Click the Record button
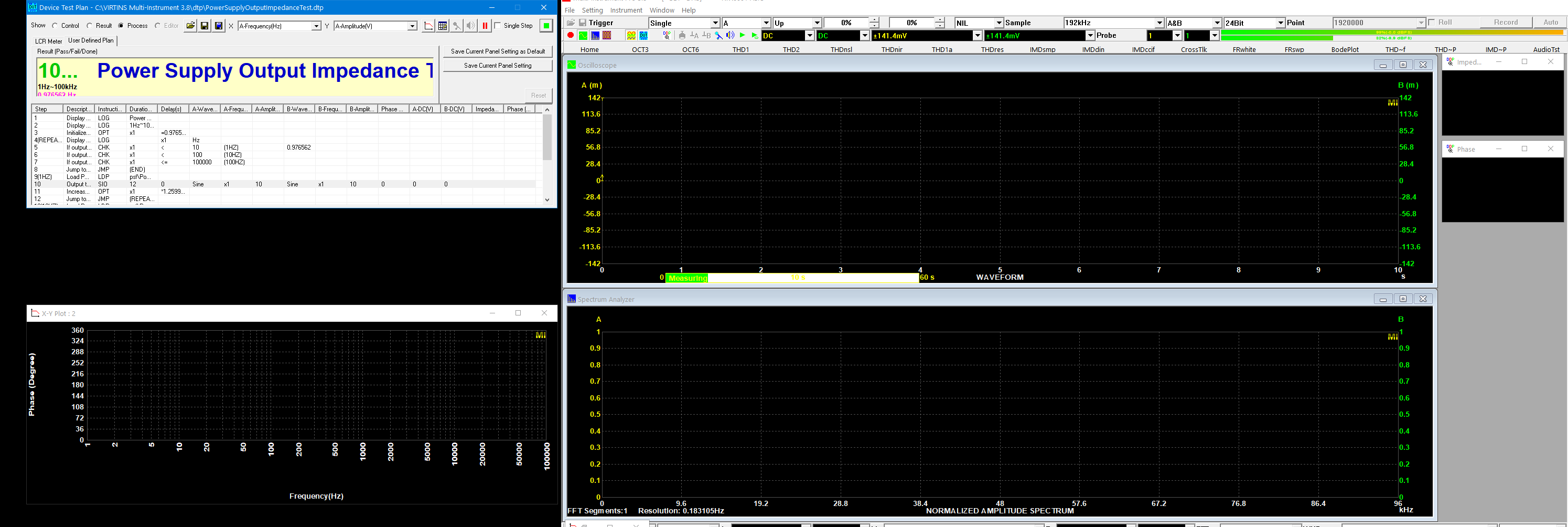The height and width of the screenshot is (527, 1568). click(1506, 23)
